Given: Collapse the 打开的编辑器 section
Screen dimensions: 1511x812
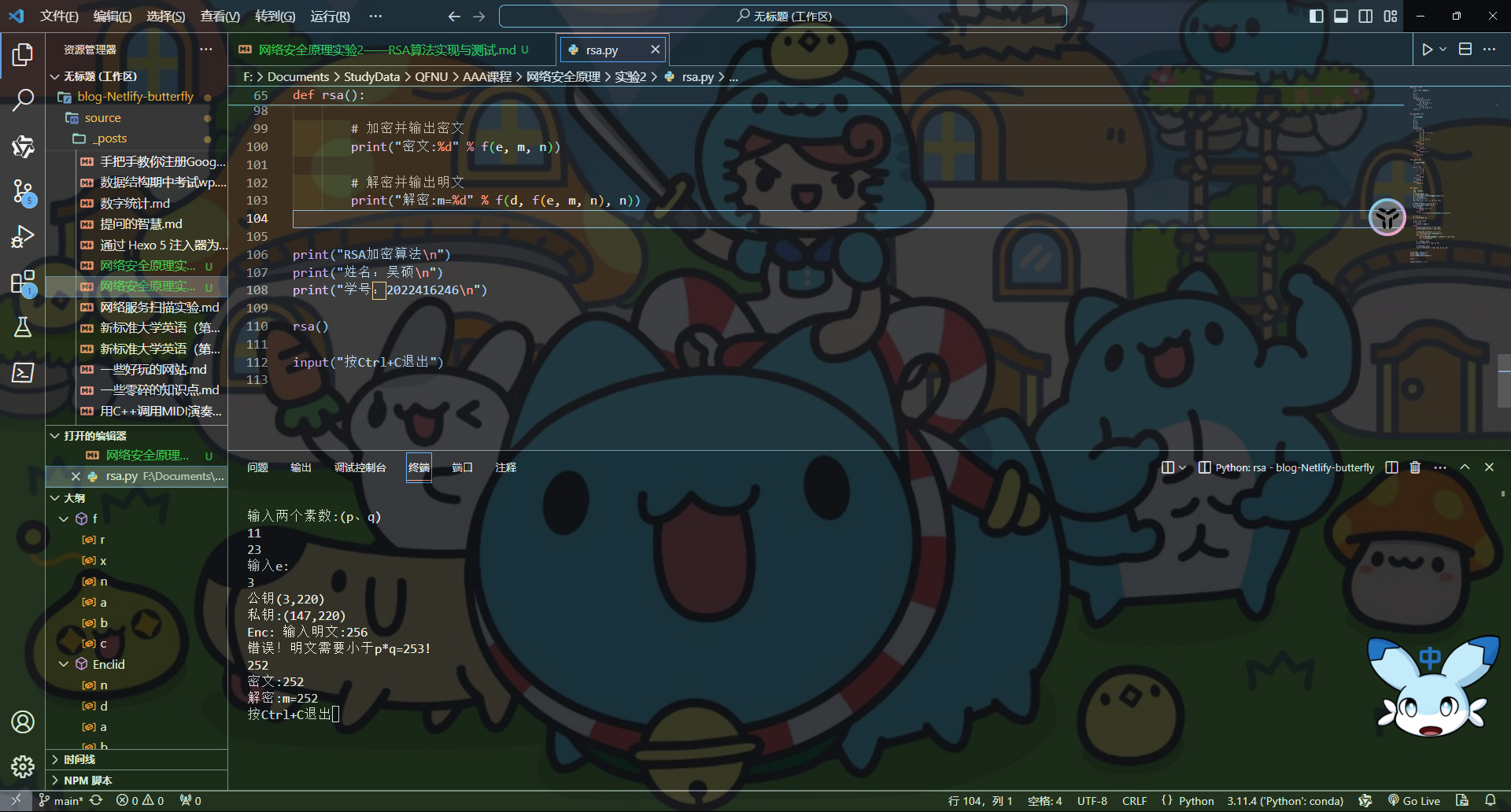Looking at the screenshot, I should pyautogui.click(x=55, y=435).
